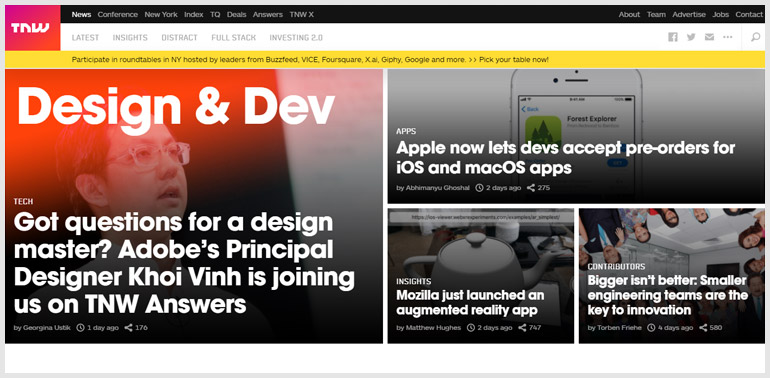The width and height of the screenshot is (770, 378).
Task: Open the Jobs link
Action: pyautogui.click(x=720, y=14)
